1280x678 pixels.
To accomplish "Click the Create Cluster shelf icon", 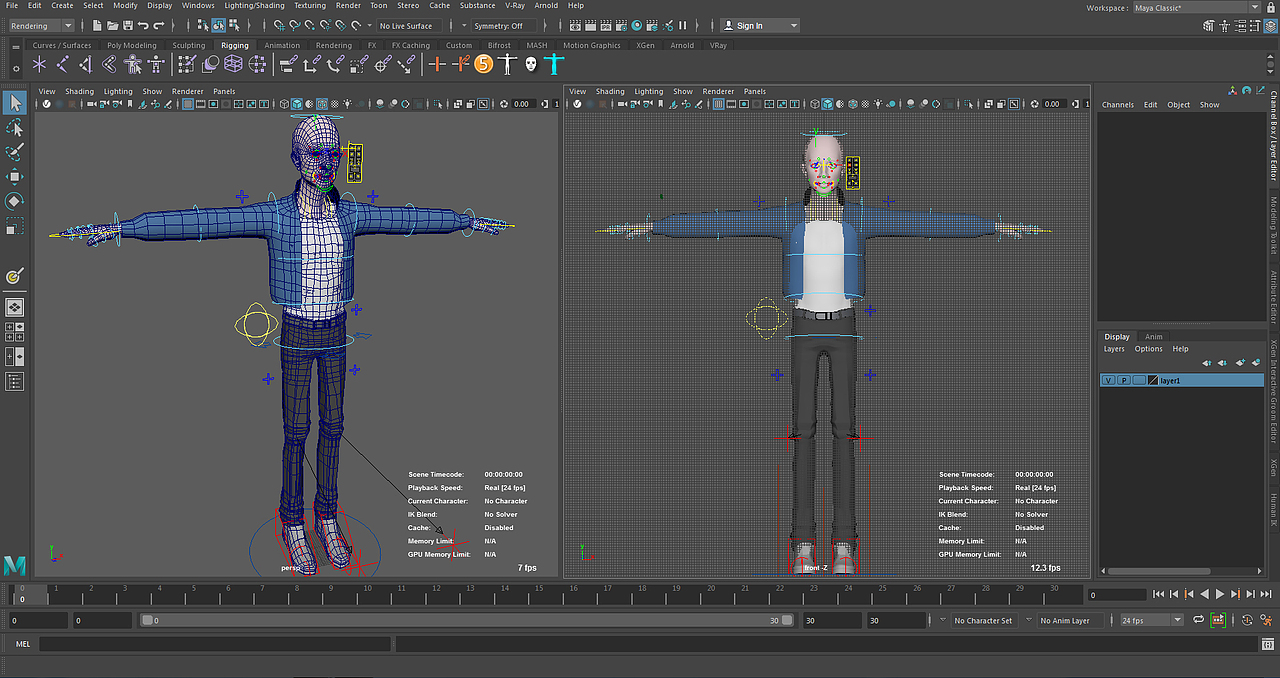I will point(257,64).
